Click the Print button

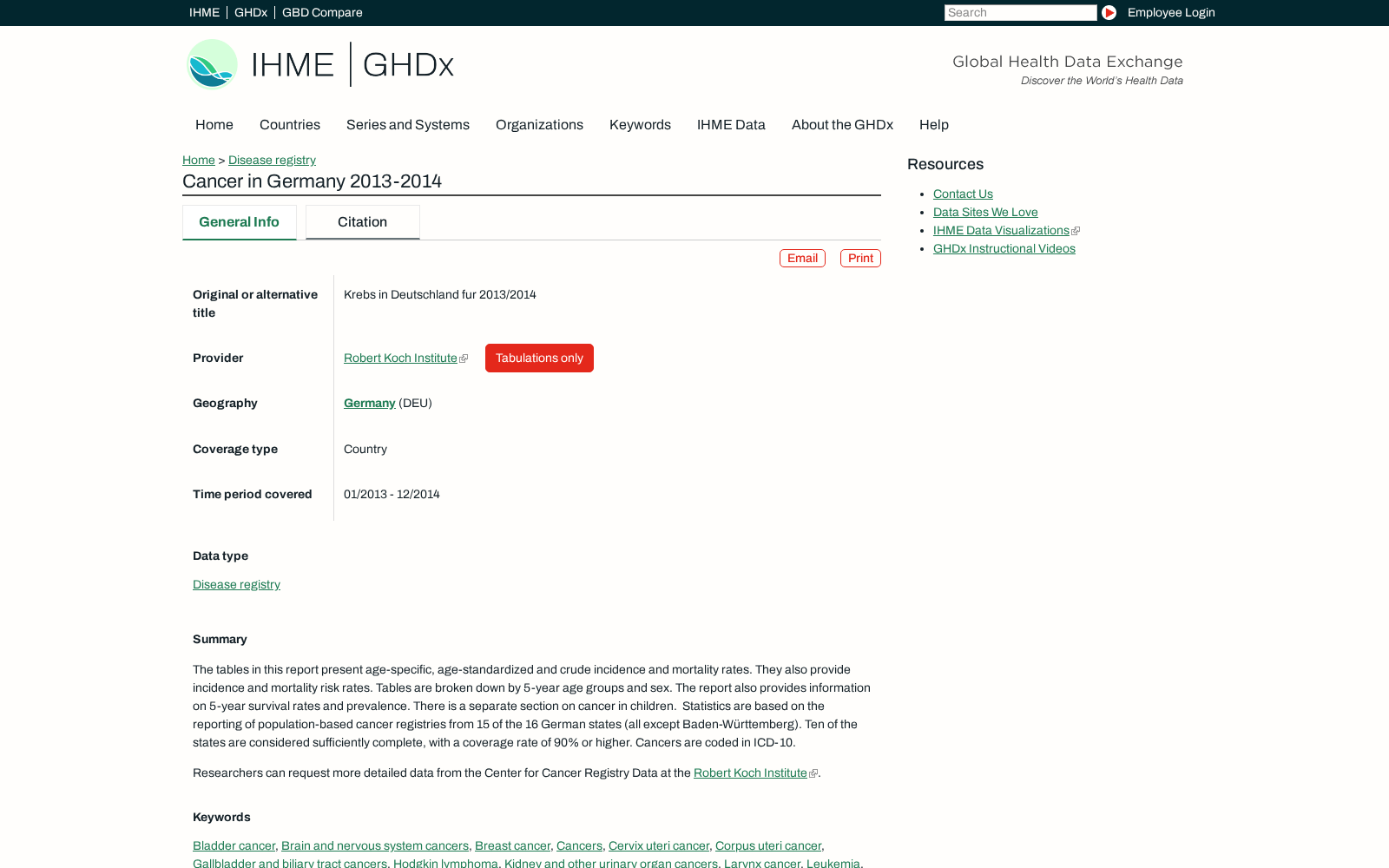click(x=860, y=259)
